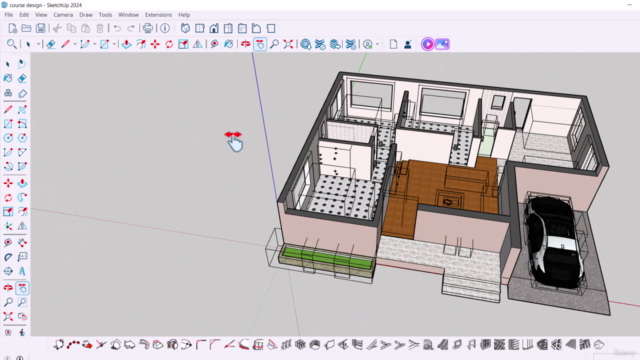Screen dimensions: 640x360
Task: Select the Zoom magnifier in the top toolbar
Action: click(x=274, y=44)
